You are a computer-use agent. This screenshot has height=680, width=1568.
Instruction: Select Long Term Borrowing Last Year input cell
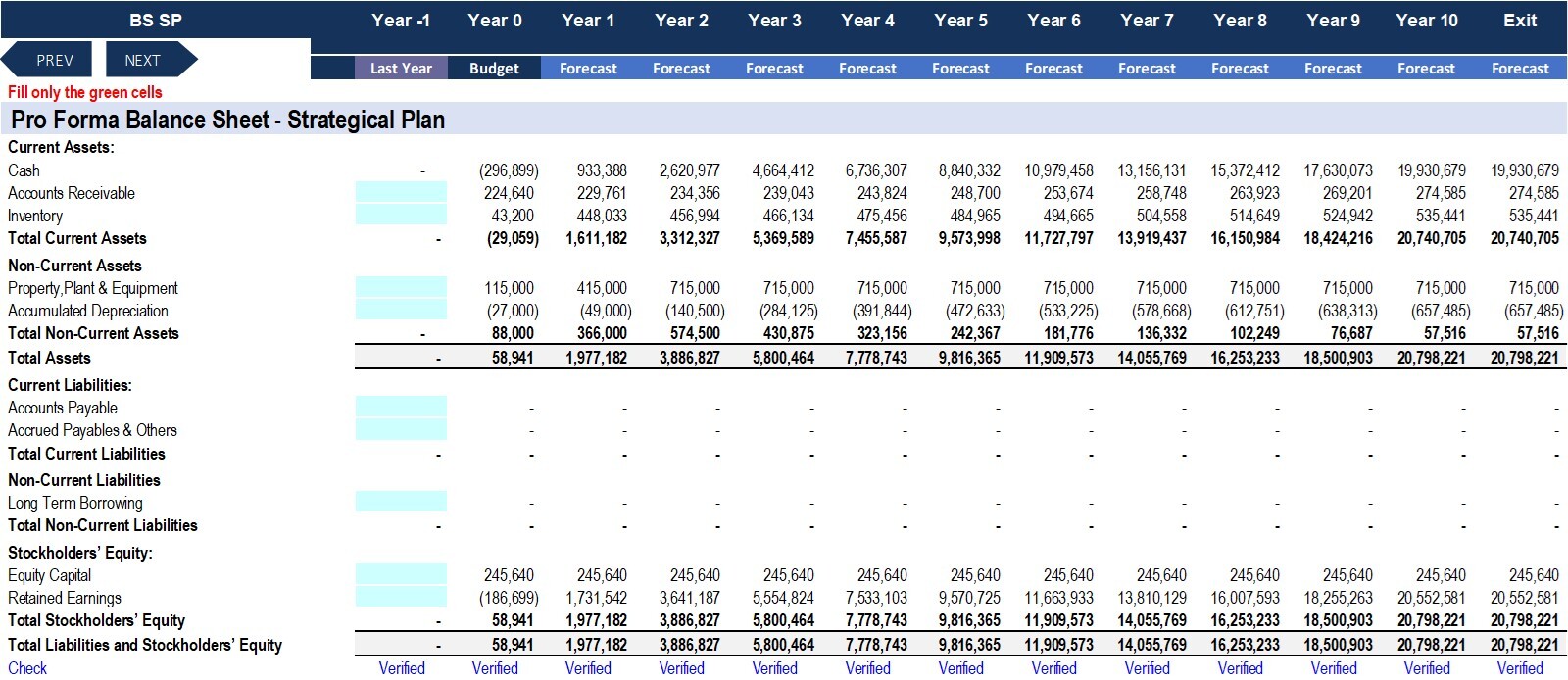coord(401,503)
